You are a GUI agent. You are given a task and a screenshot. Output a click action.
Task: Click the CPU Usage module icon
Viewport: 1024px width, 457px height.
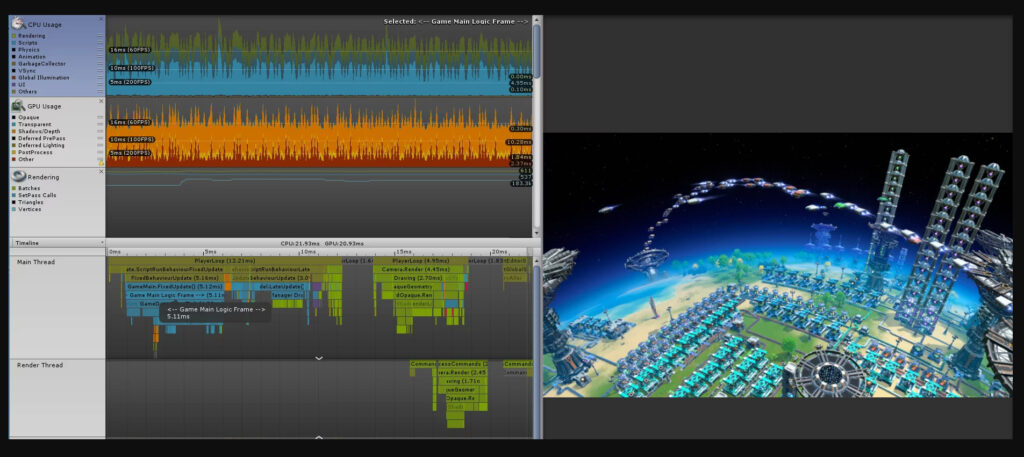18,24
